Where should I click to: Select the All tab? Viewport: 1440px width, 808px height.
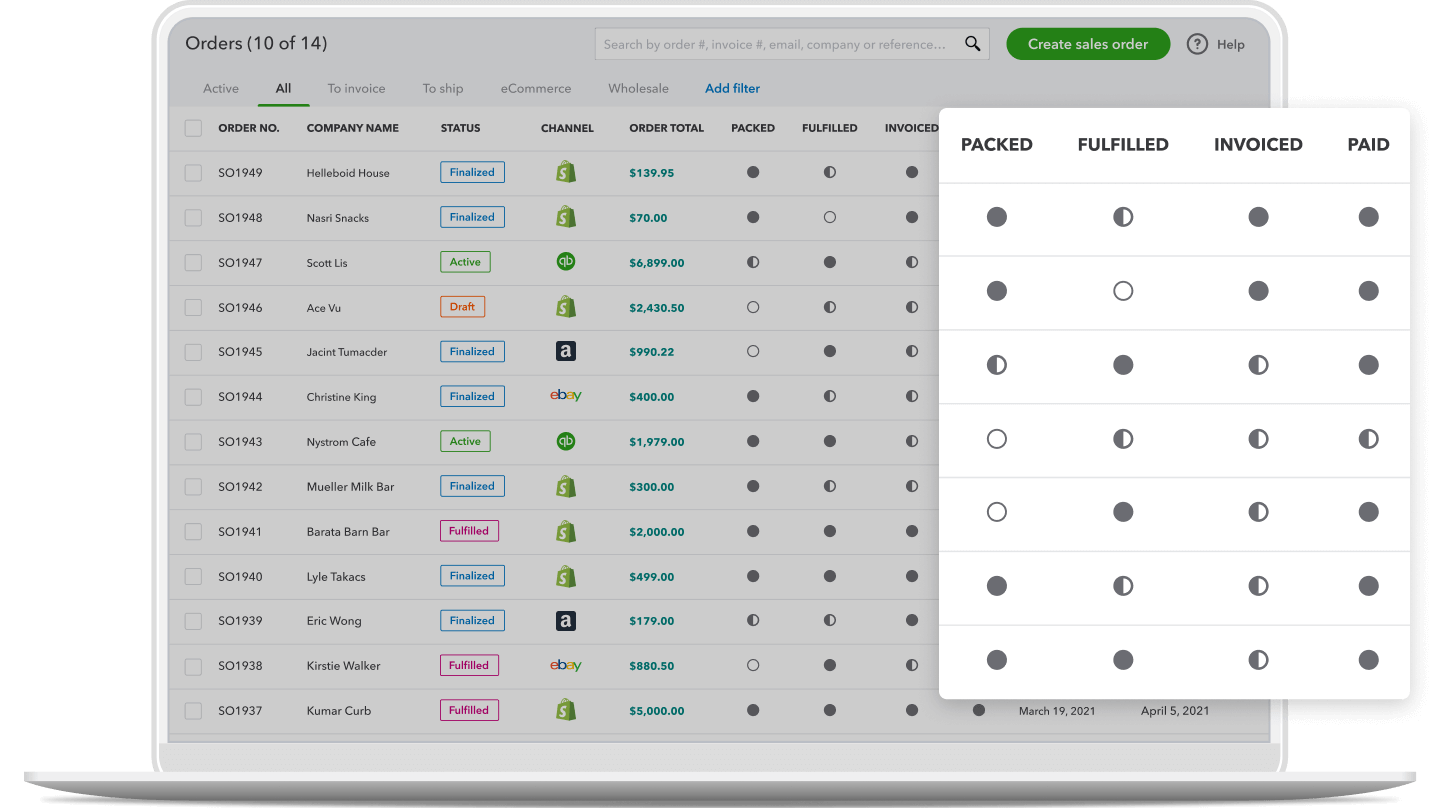pos(284,88)
